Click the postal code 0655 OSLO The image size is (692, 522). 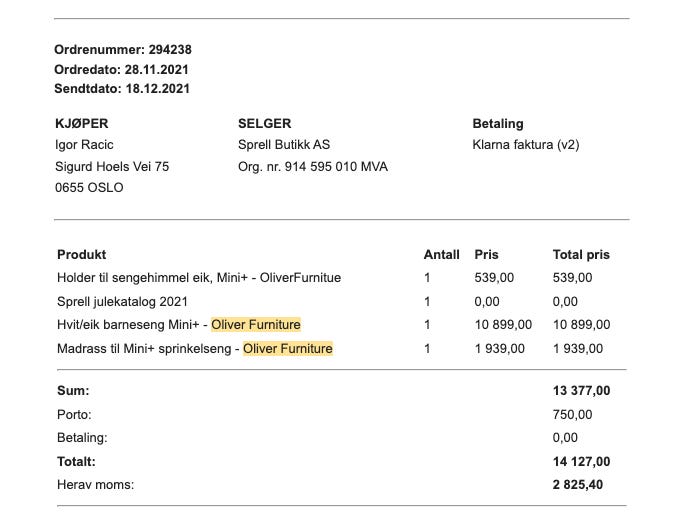[89, 187]
